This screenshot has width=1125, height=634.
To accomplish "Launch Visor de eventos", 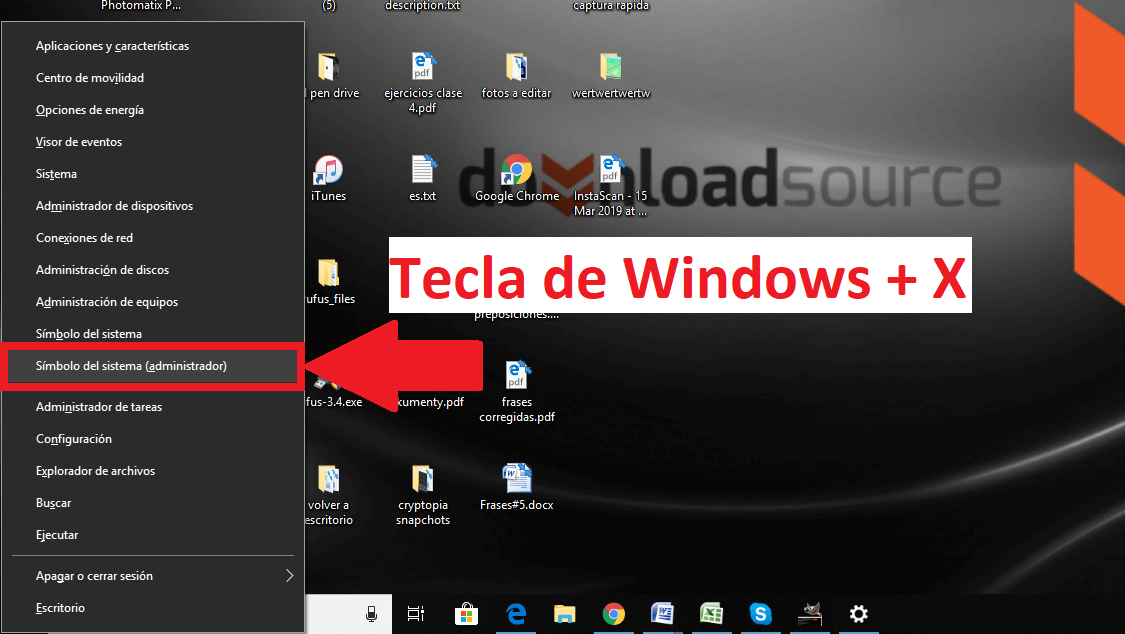I will [x=153, y=142].
